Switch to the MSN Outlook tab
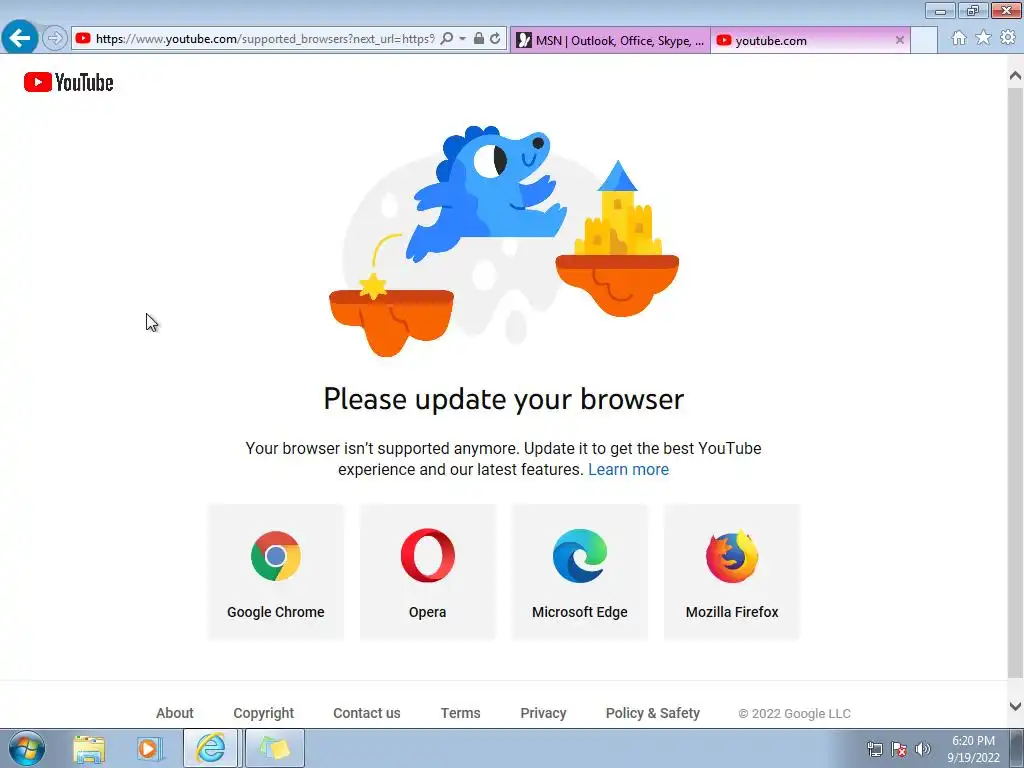1024x768 pixels. point(610,40)
